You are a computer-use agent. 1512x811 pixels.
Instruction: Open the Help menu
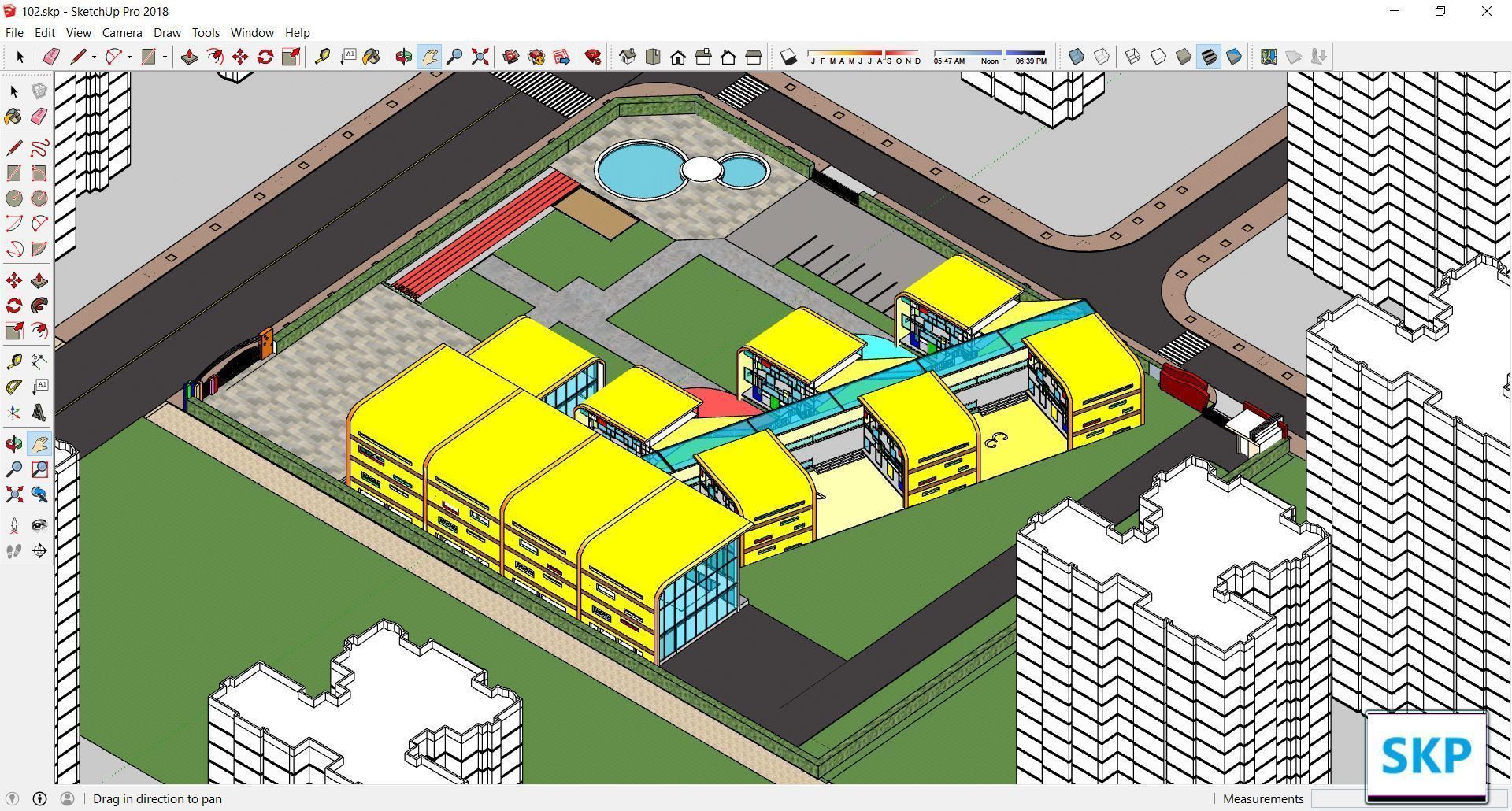click(297, 32)
